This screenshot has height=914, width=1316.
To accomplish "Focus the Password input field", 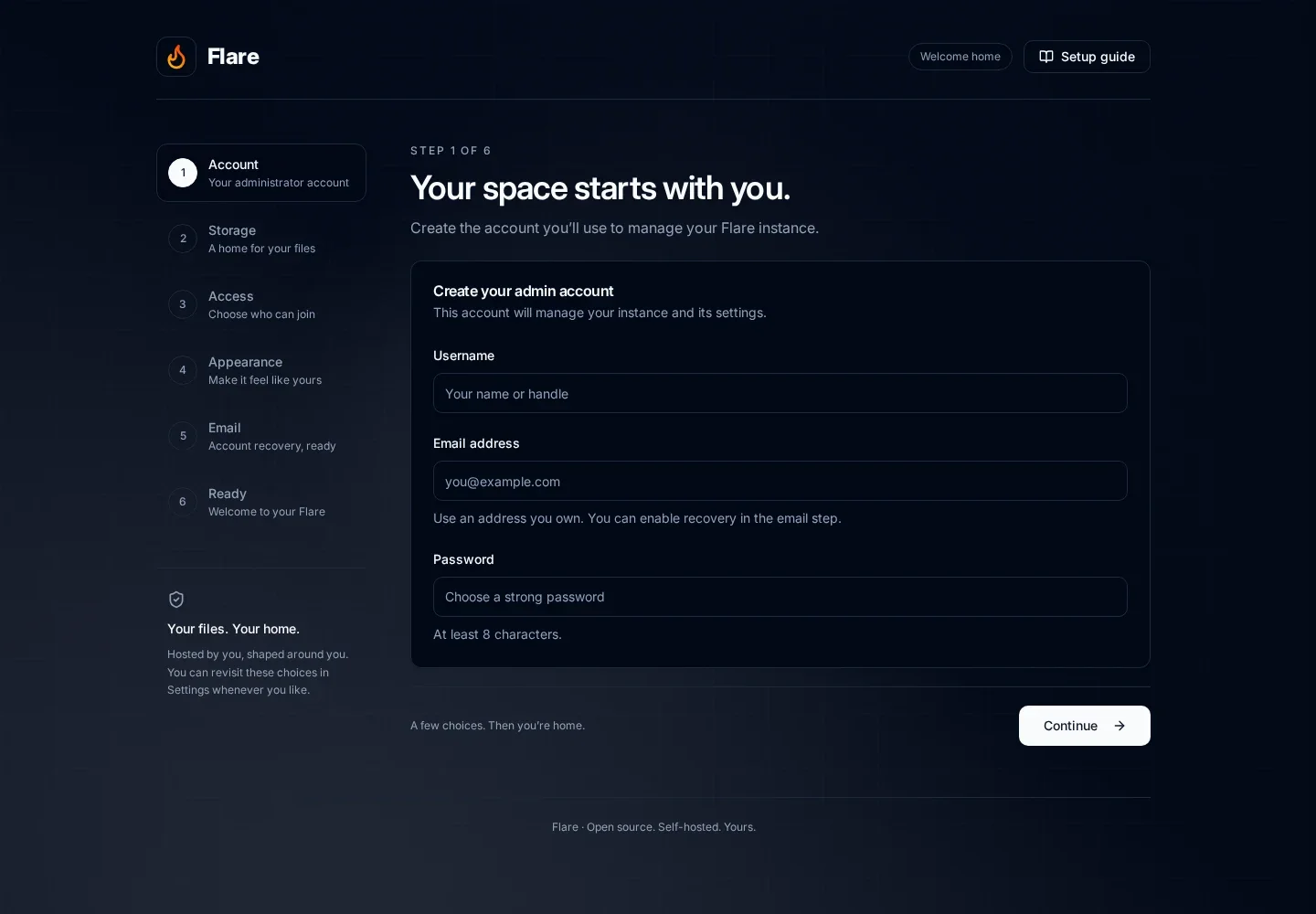I will click(x=780, y=597).
